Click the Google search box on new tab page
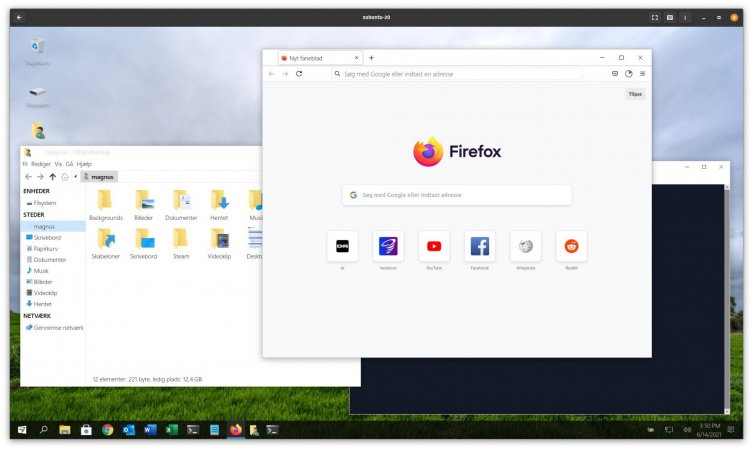 [457, 195]
